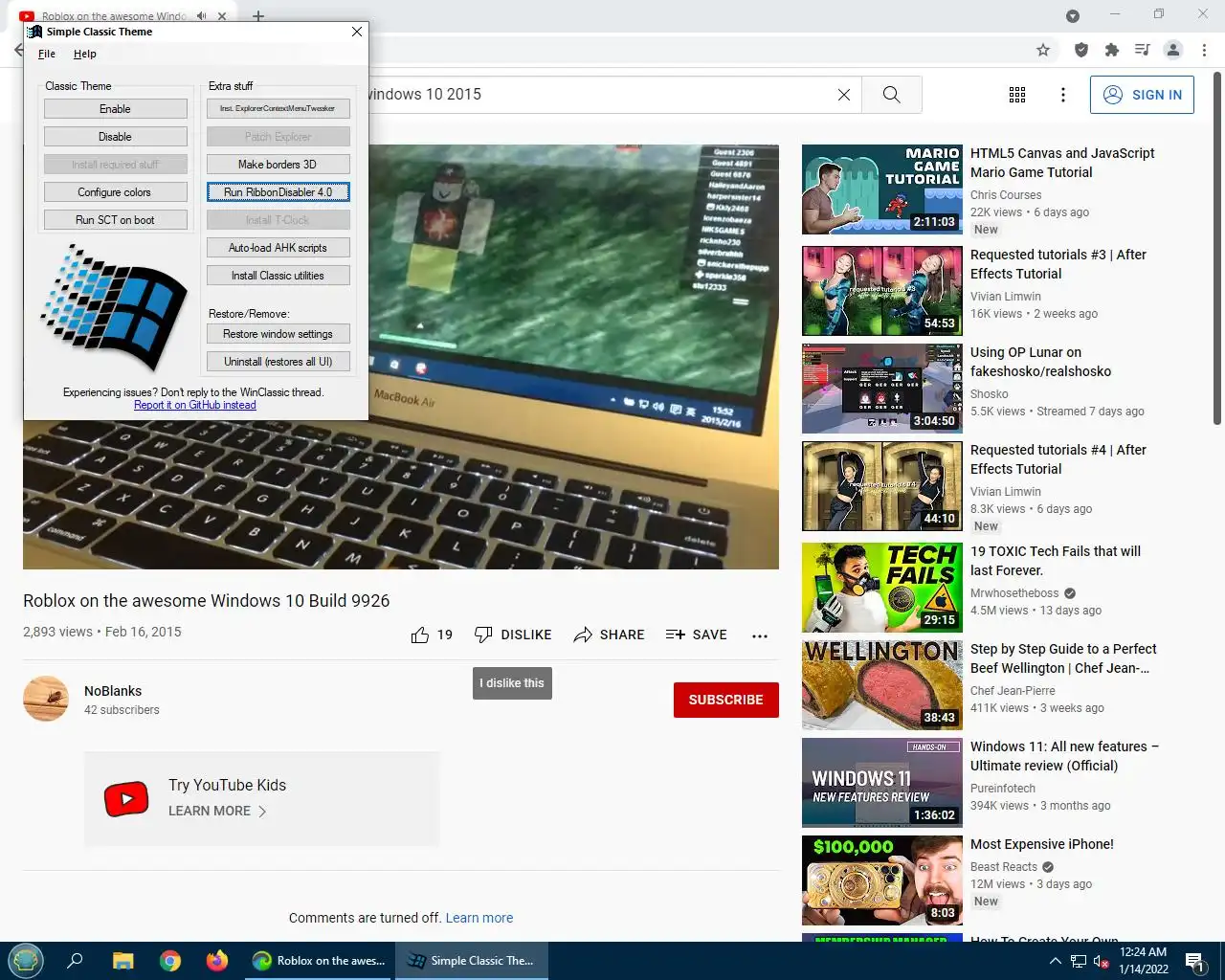
Task: Click the Enable classic theme button
Action: tap(115, 109)
